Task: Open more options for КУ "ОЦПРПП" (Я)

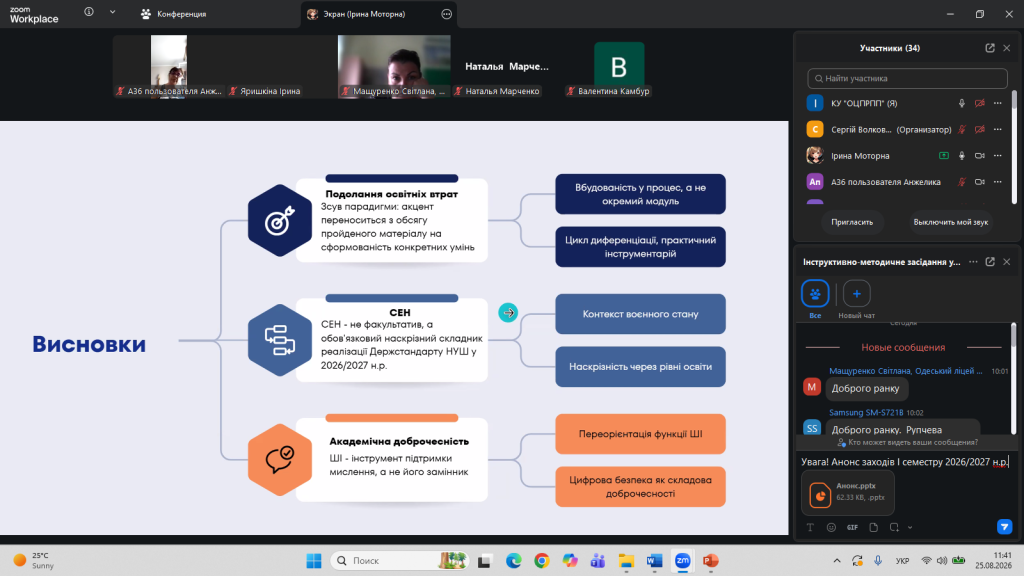Action: click(998, 103)
